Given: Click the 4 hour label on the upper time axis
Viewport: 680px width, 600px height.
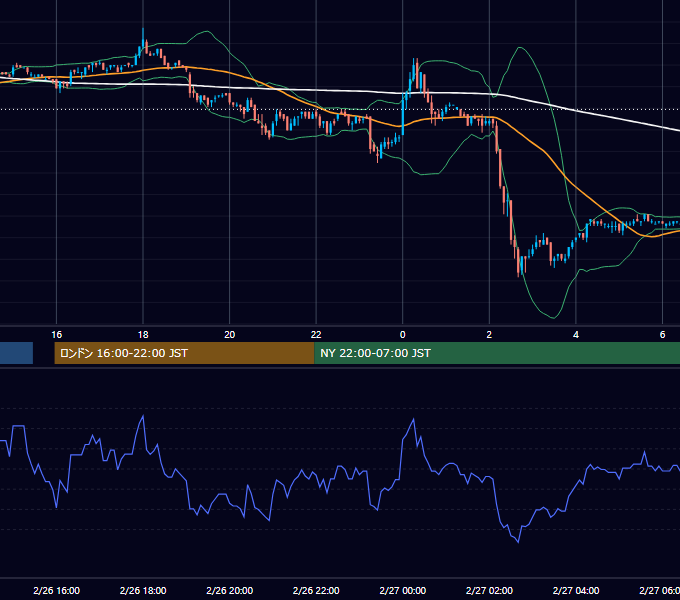Looking at the screenshot, I should (x=576, y=335).
